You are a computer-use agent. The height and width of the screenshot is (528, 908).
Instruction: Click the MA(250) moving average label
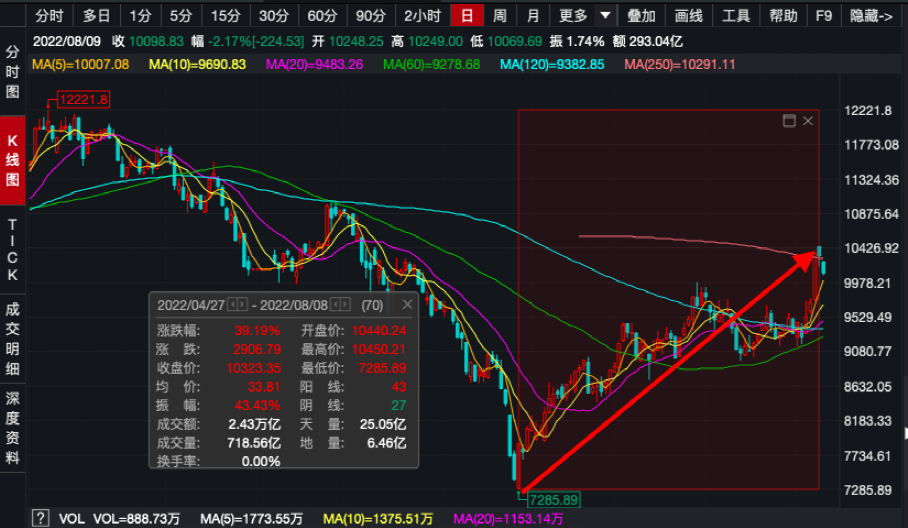click(680, 64)
